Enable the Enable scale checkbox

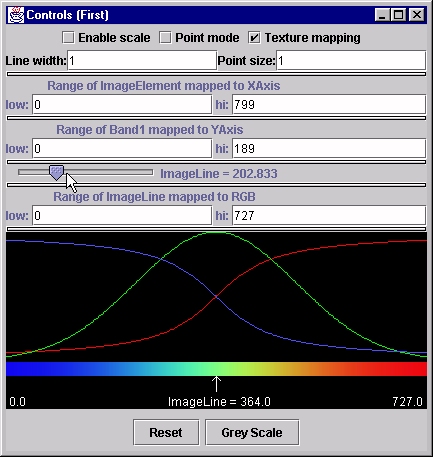68,38
